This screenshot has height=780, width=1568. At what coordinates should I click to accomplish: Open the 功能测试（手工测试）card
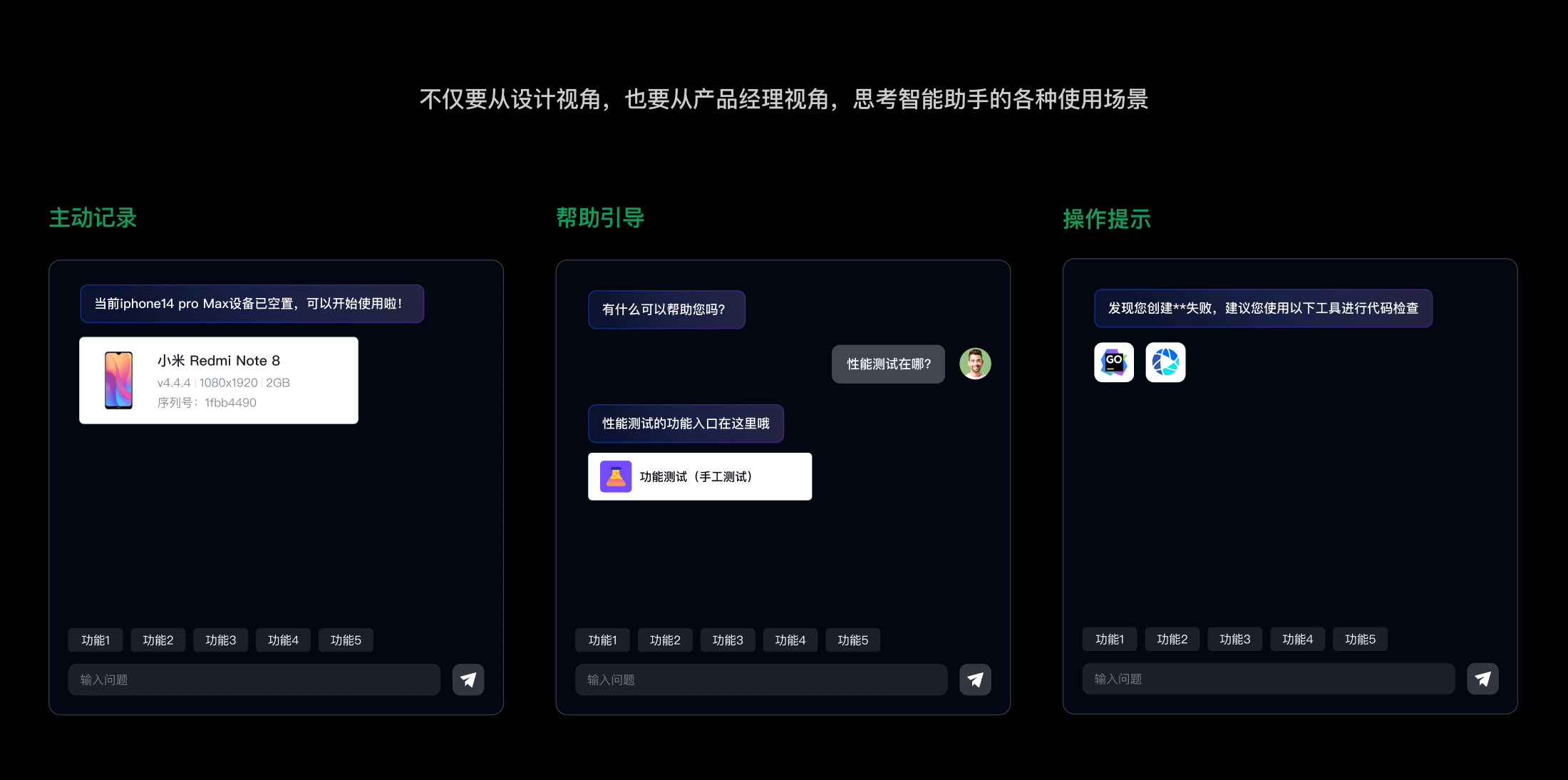tap(700, 476)
